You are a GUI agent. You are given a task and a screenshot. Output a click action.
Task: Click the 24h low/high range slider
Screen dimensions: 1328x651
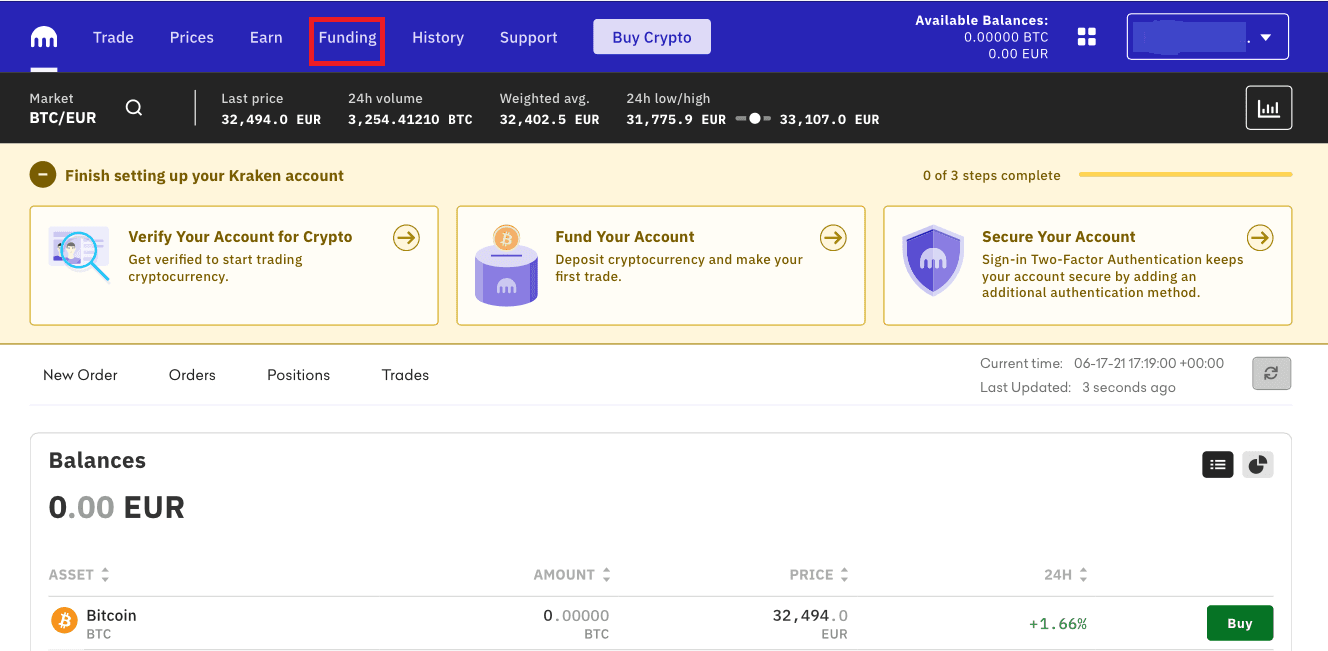pos(754,119)
